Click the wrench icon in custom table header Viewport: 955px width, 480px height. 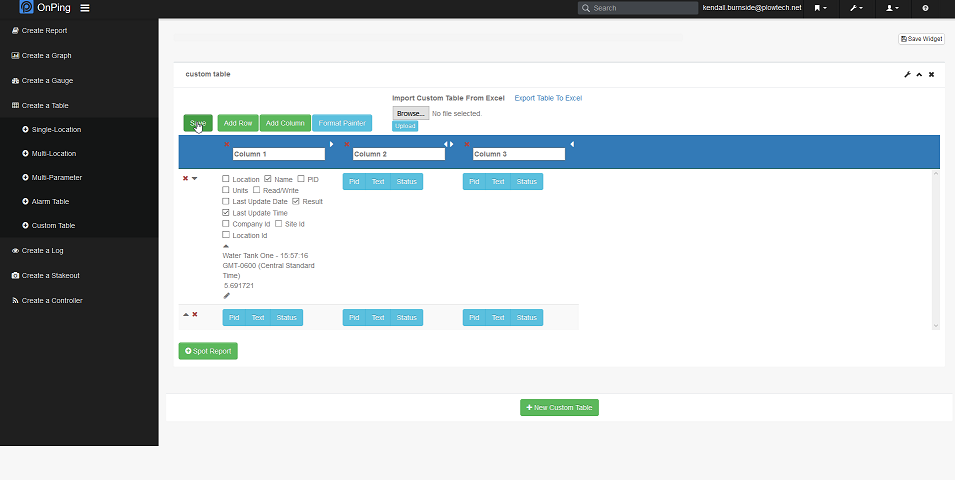(x=907, y=74)
